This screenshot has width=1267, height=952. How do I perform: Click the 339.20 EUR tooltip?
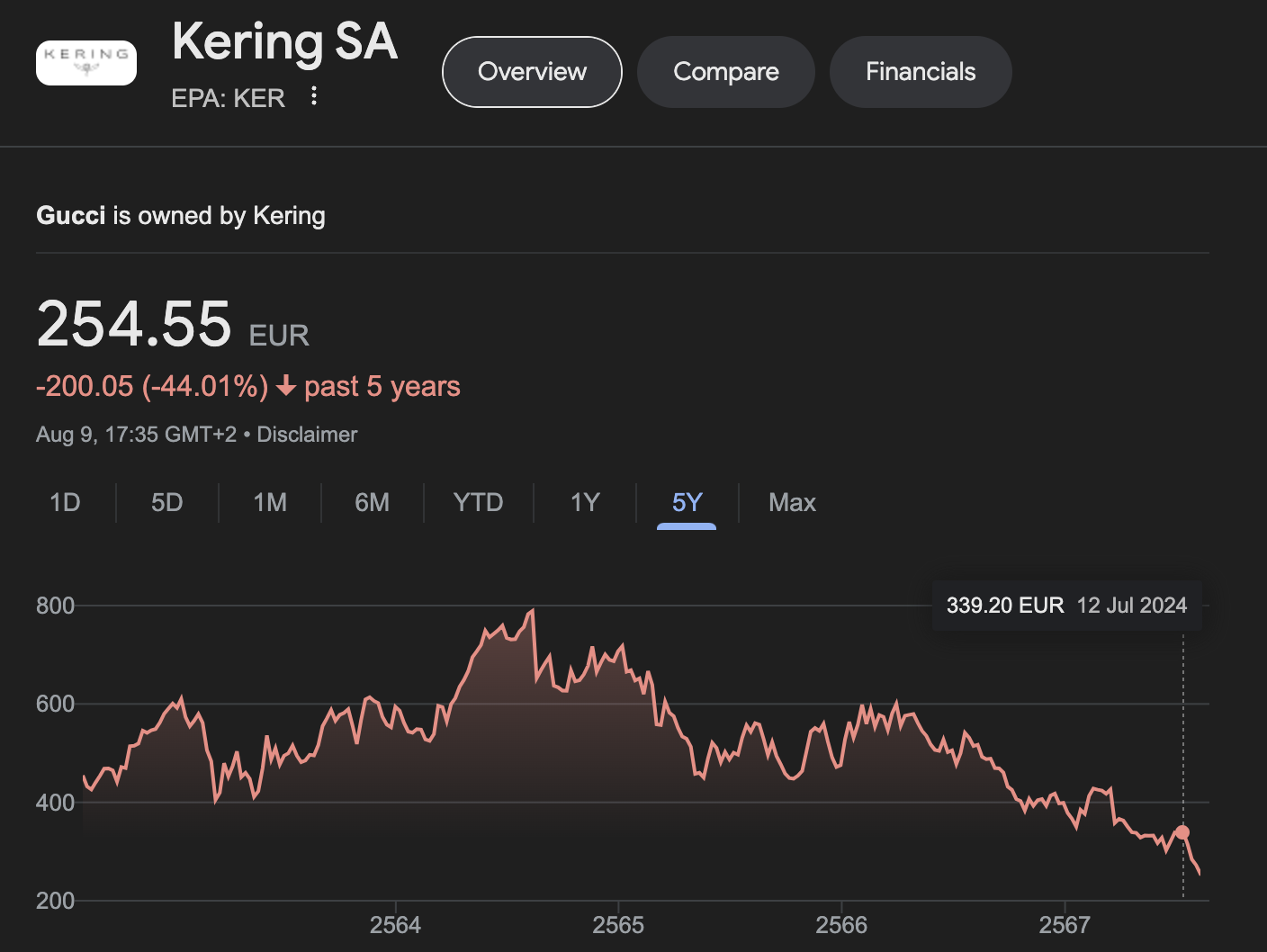click(1067, 606)
